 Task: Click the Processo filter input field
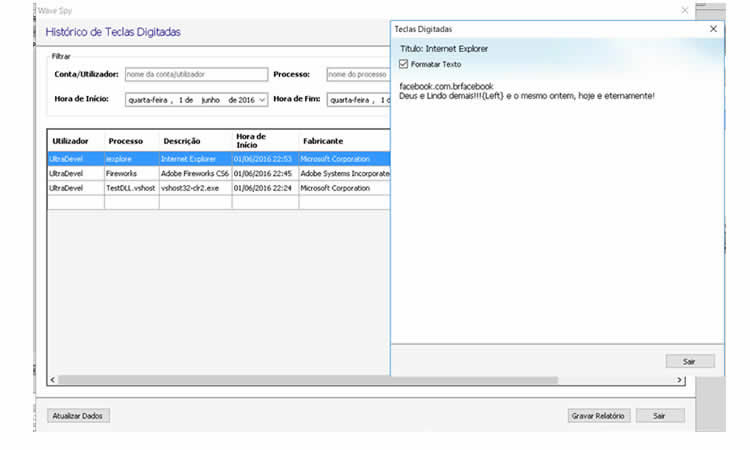(356, 74)
